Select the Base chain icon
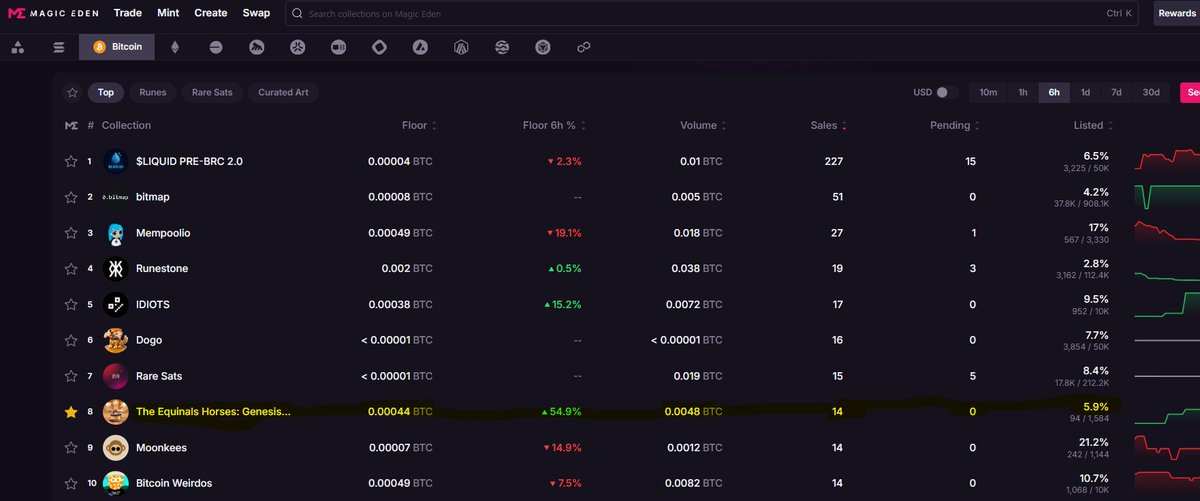This screenshot has width=1200, height=501. coord(216,47)
